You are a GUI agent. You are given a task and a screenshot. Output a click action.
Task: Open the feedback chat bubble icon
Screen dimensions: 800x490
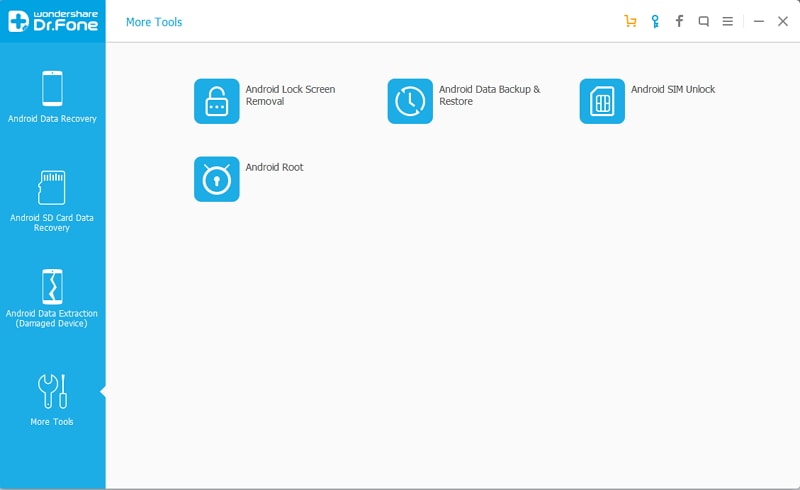pos(704,21)
